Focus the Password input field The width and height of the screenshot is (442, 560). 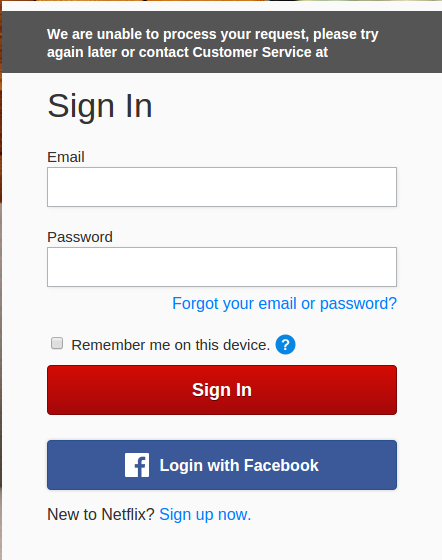(x=222, y=267)
